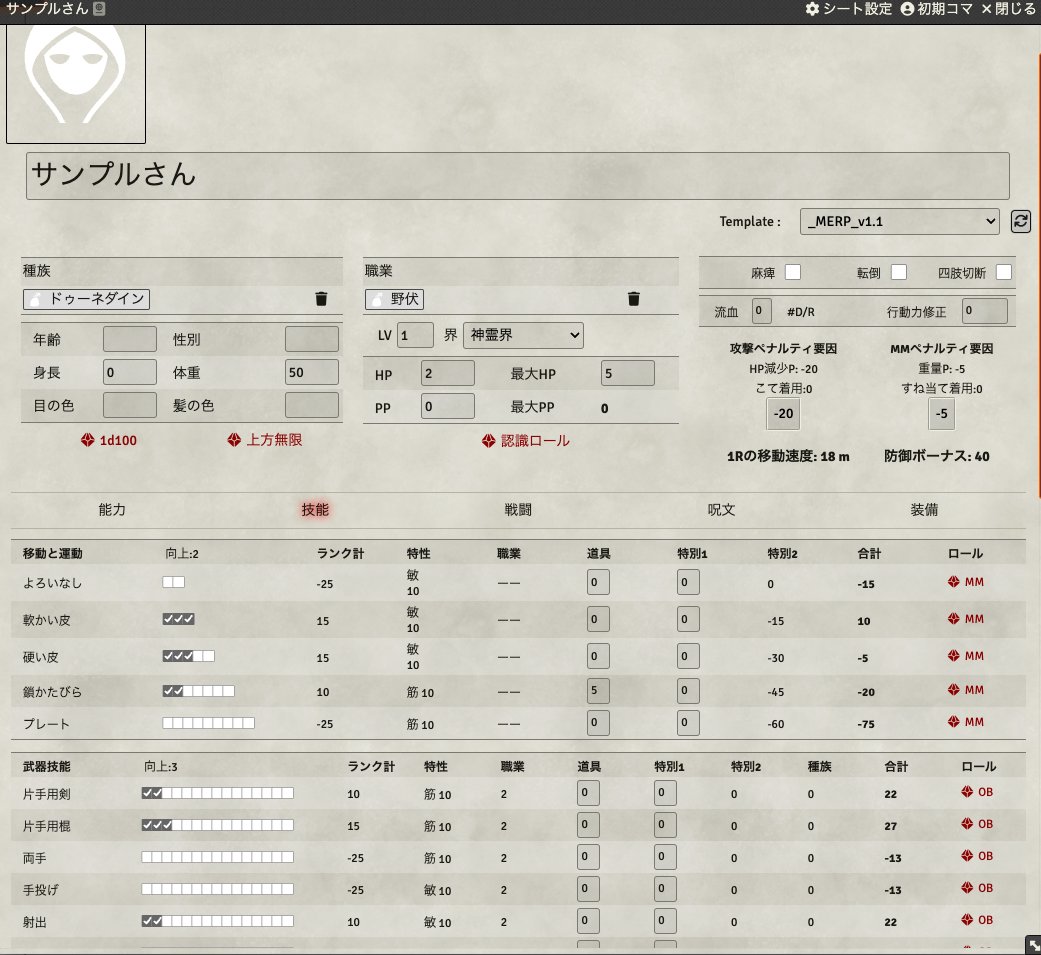Click 鎖かたびら rank checkboxes
Viewport: 1041px width, 955px height.
pos(199,691)
